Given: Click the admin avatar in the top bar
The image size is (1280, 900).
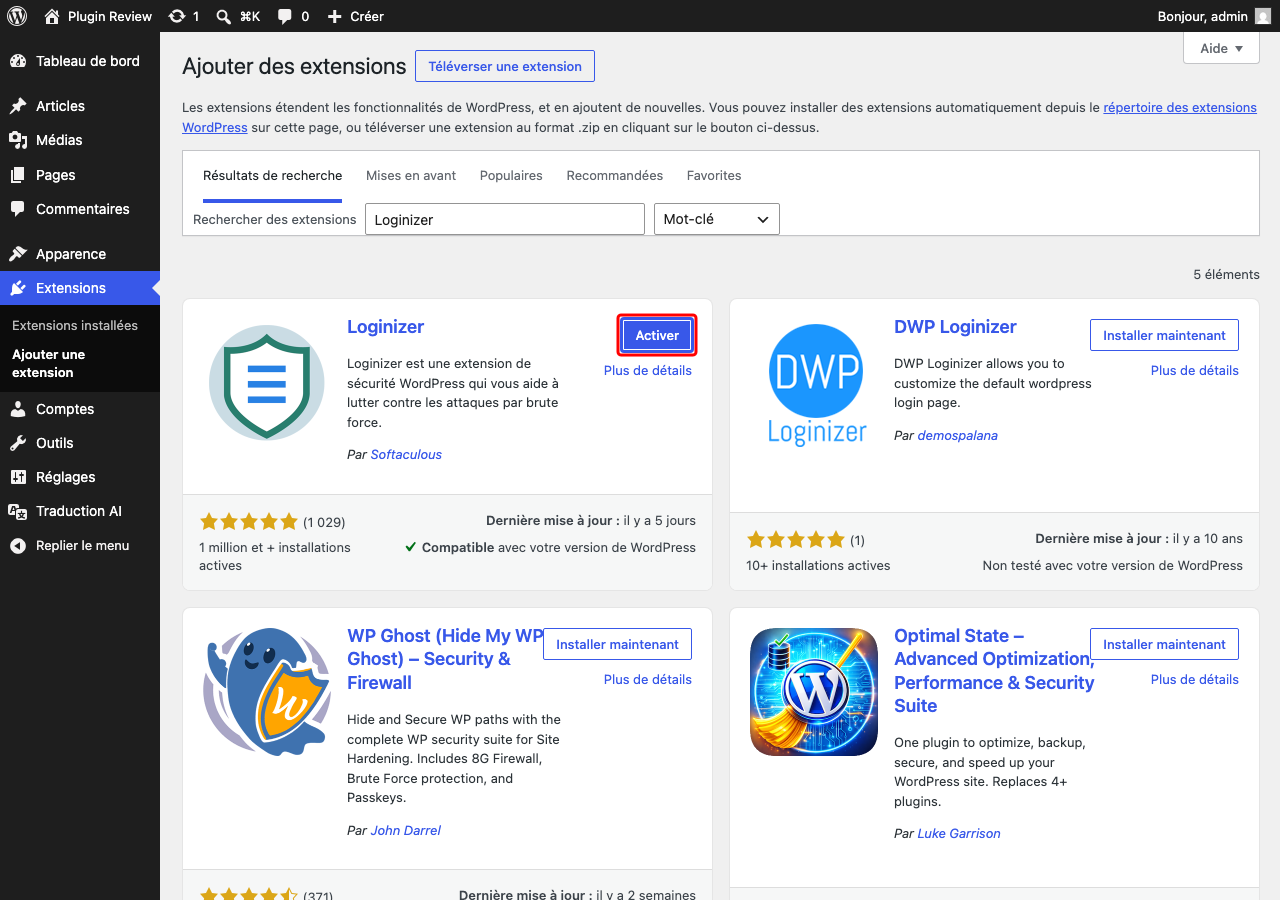Looking at the screenshot, I should click(1263, 16).
